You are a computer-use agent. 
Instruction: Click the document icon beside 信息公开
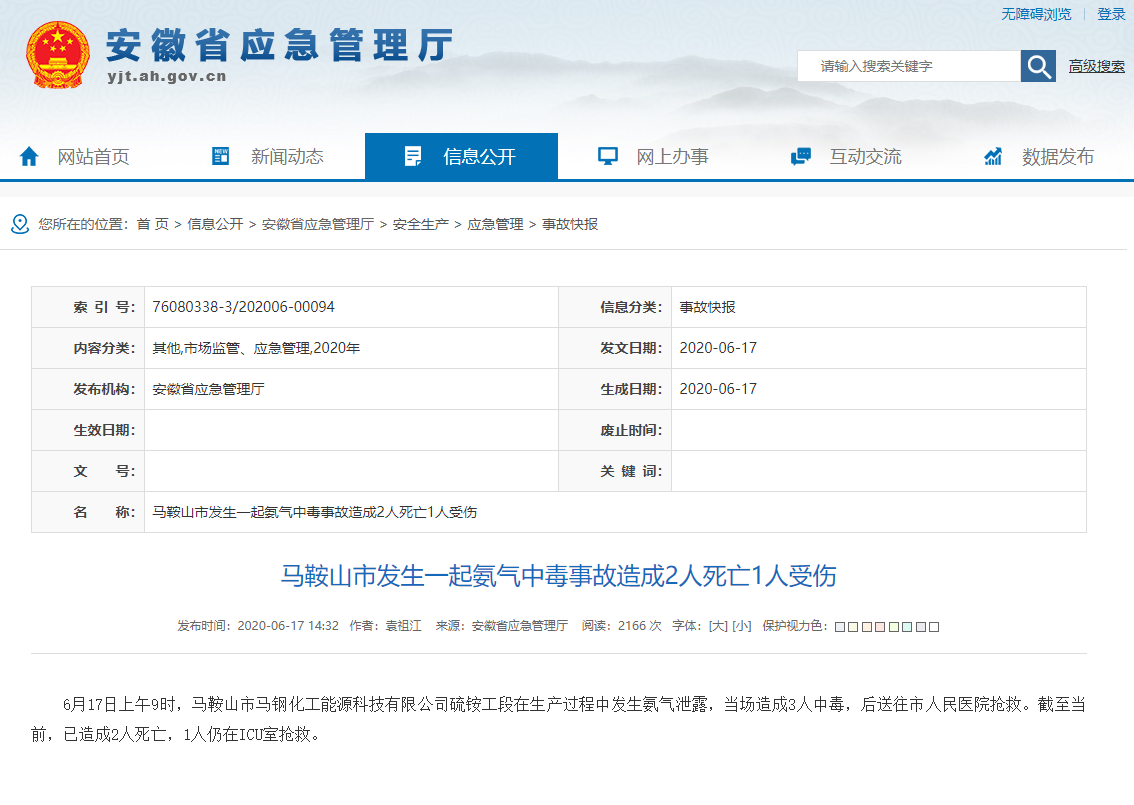[x=413, y=156]
